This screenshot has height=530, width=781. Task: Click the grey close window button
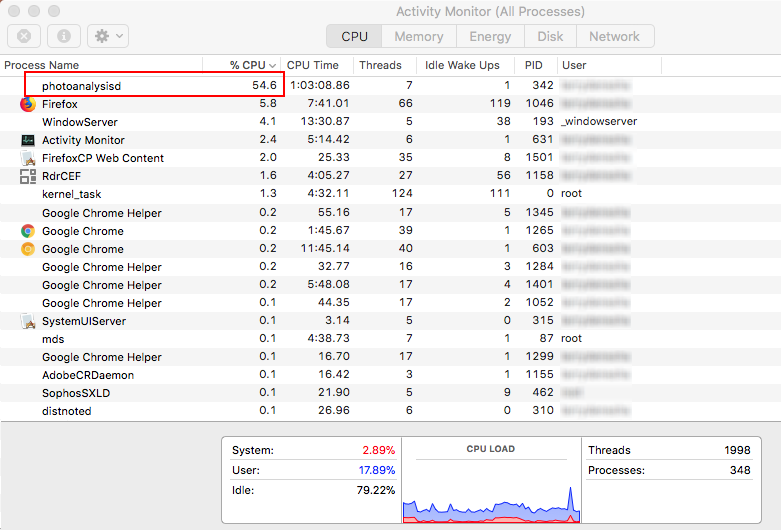coord(14,10)
